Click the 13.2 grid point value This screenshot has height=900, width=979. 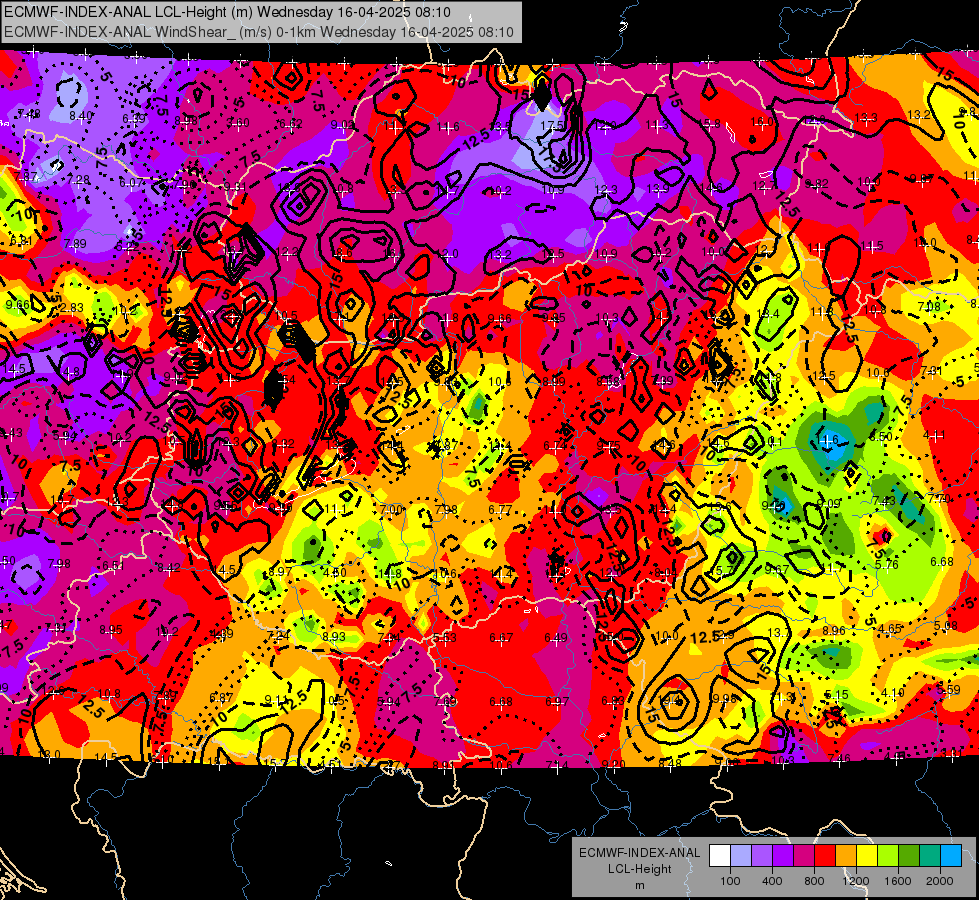(918, 114)
